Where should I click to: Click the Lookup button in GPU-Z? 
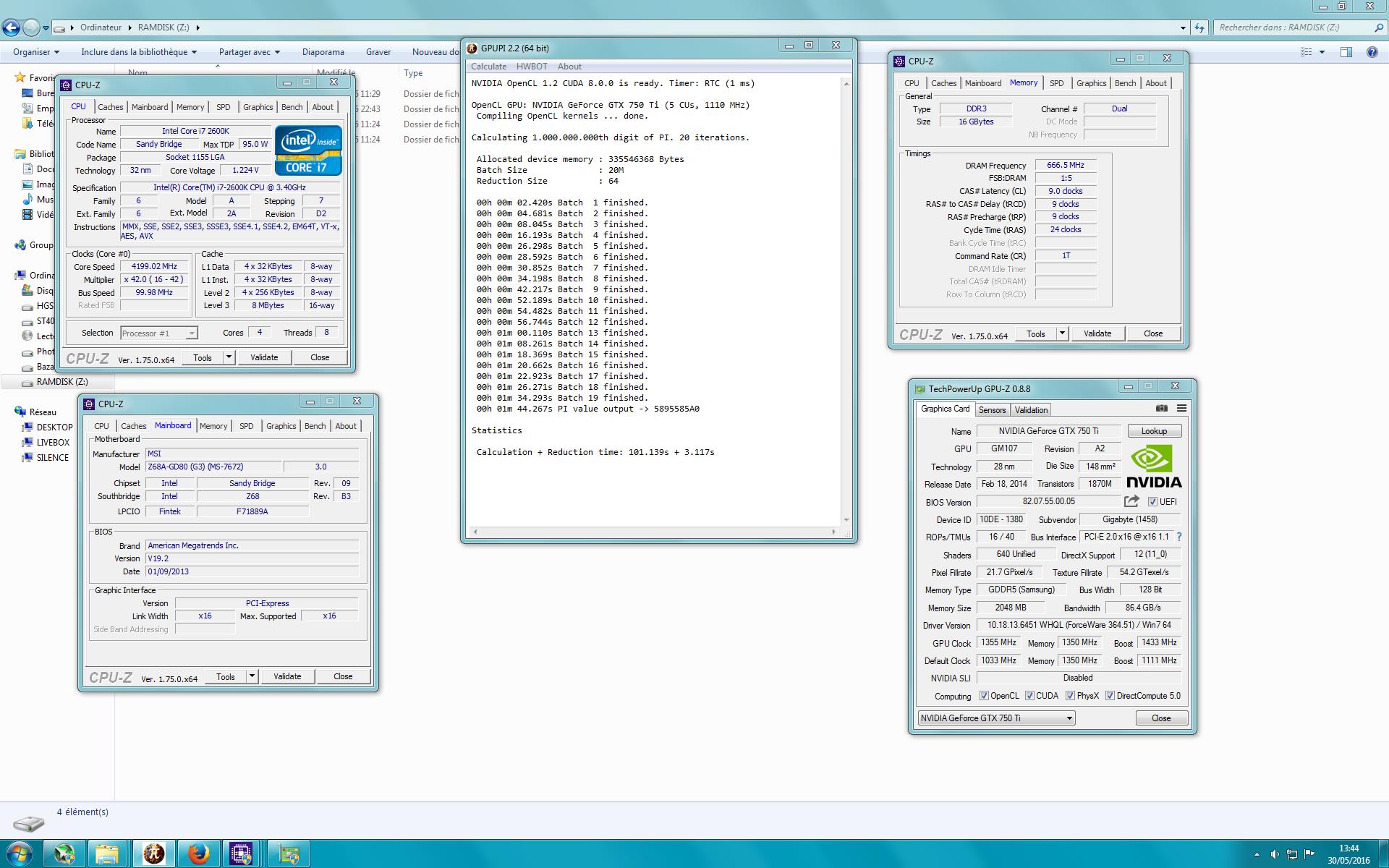1154,431
